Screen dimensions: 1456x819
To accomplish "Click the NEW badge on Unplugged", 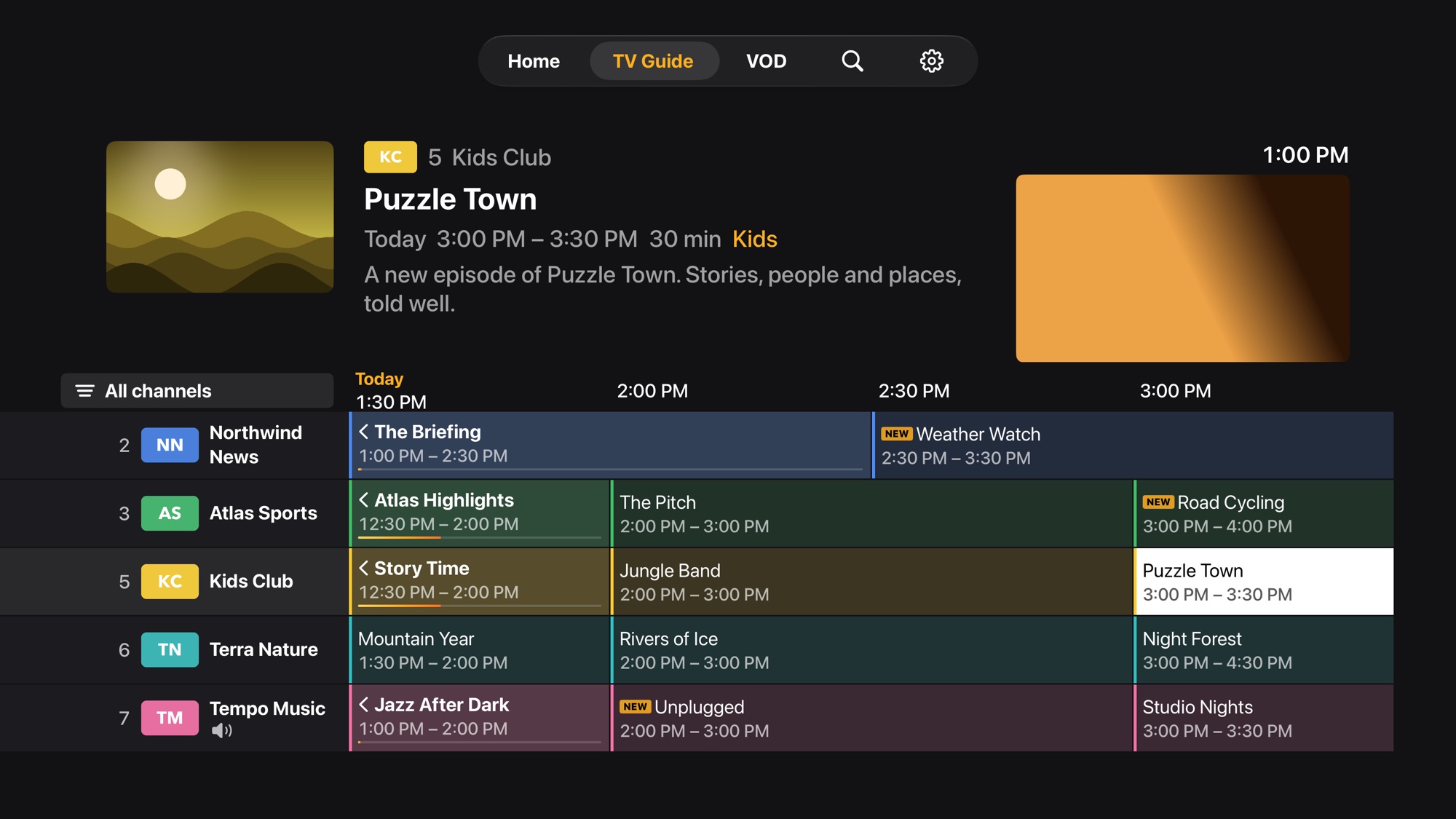I will pos(635,707).
